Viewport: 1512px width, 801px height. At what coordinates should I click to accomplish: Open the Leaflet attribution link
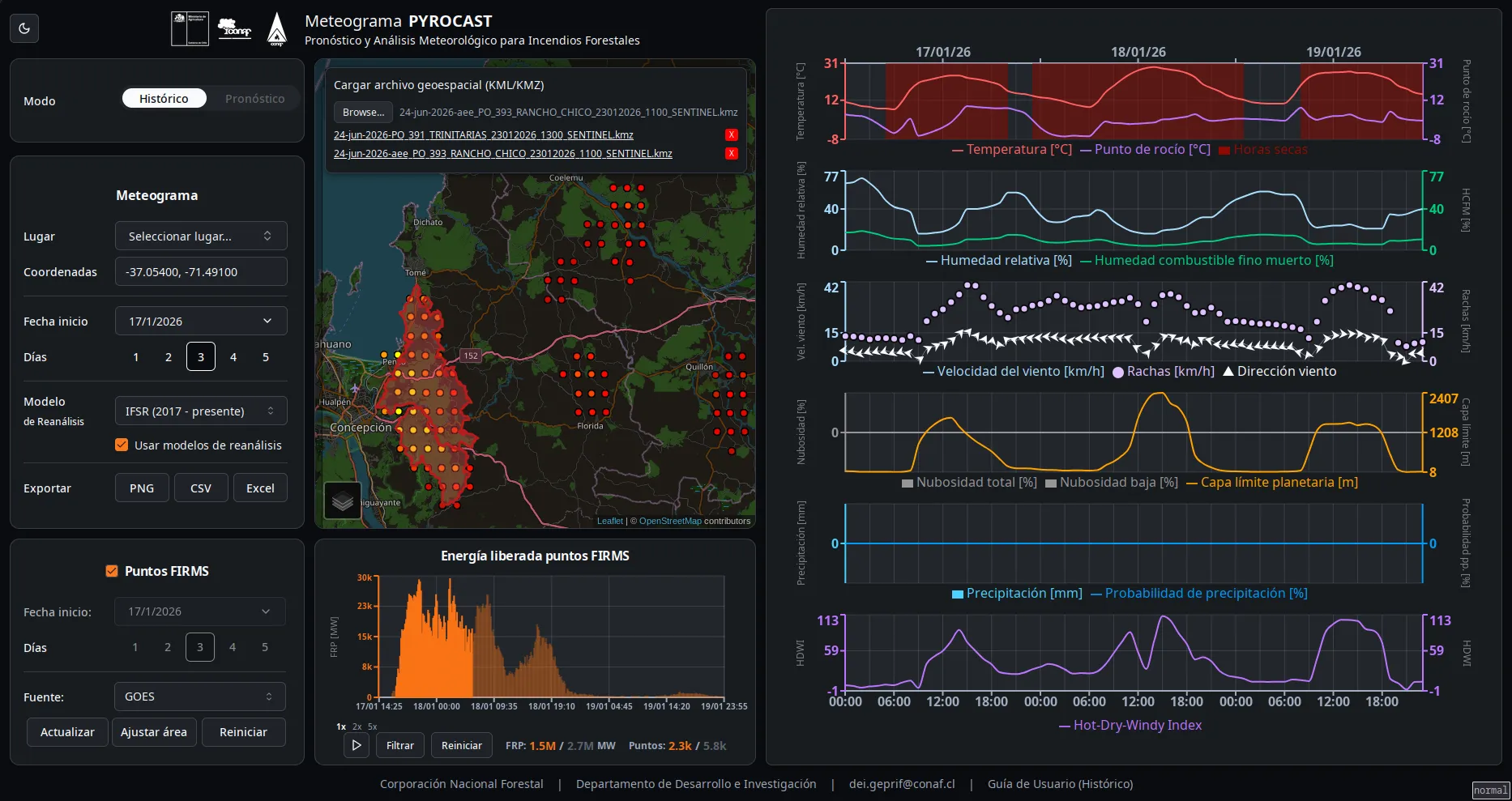click(610, 521)
